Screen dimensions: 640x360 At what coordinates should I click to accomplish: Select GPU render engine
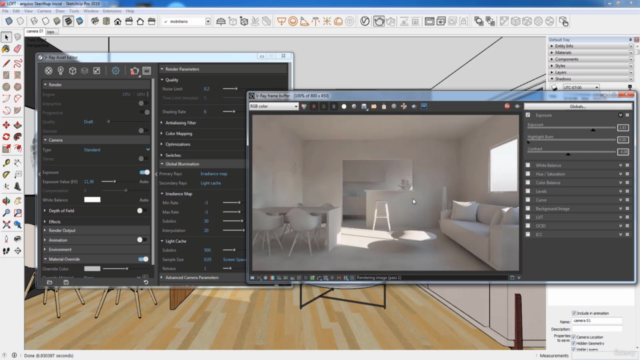click(x=140, y=94)
